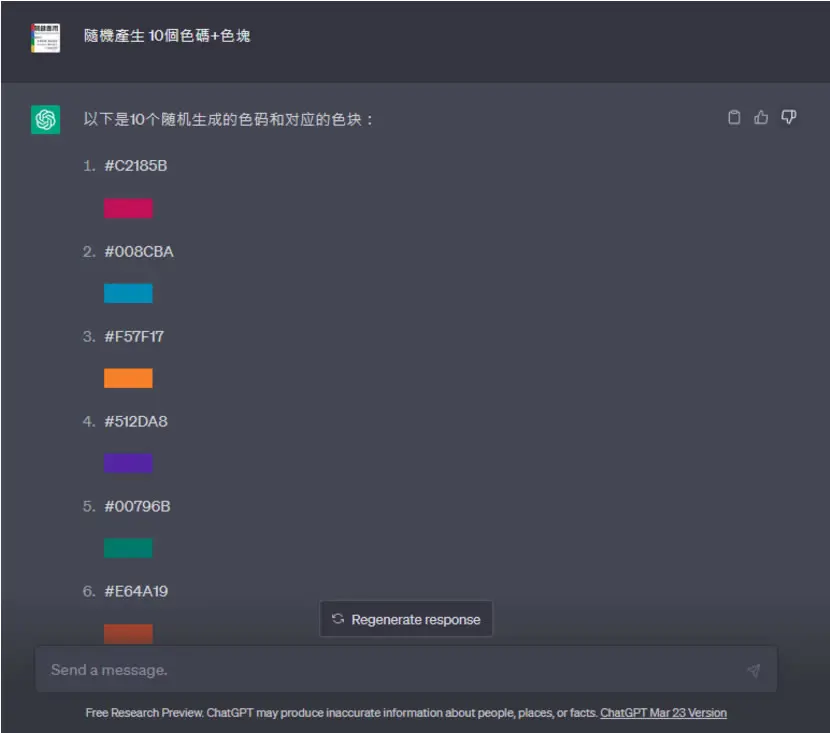Click the send message arrow icon

point(754,671)
